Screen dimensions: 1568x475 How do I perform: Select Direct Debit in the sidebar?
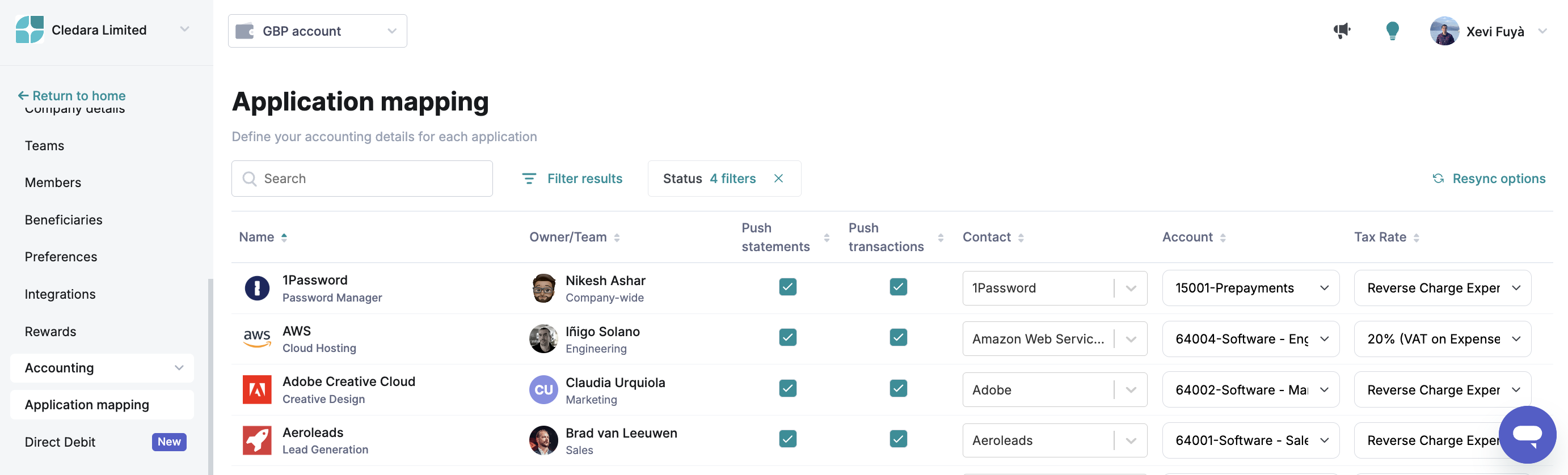click(60, 442)
